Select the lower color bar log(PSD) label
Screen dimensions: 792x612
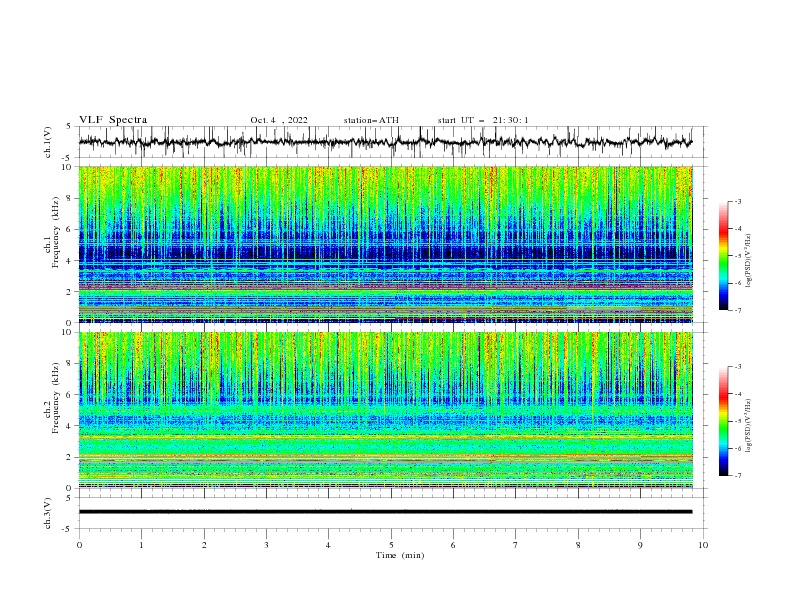pyautogui.click(x=749, y=425)
